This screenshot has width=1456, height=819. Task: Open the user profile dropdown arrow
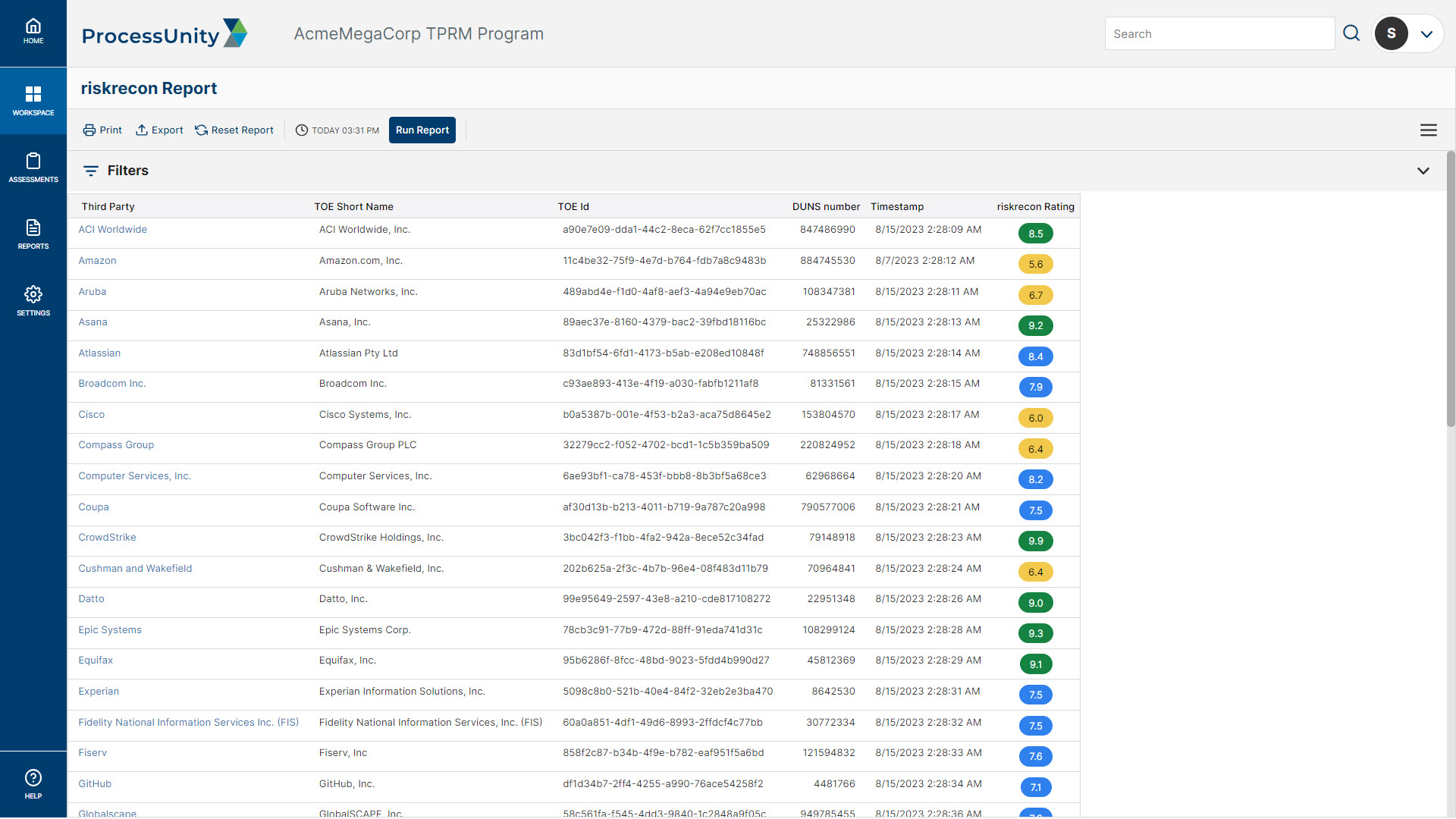pyautogui.click(x=1426, y=34)
